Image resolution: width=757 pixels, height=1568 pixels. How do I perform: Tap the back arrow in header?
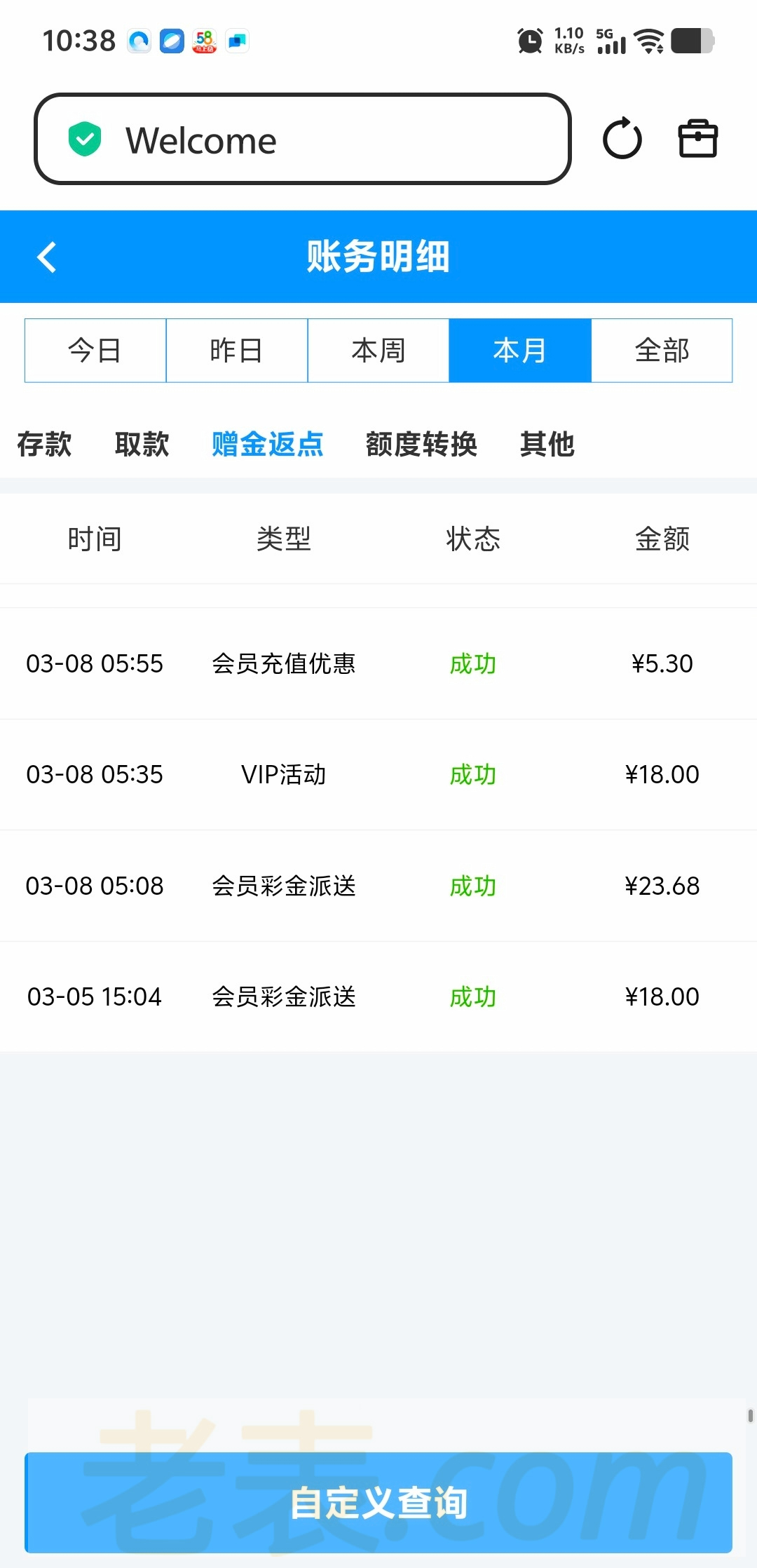pos(46,257)
